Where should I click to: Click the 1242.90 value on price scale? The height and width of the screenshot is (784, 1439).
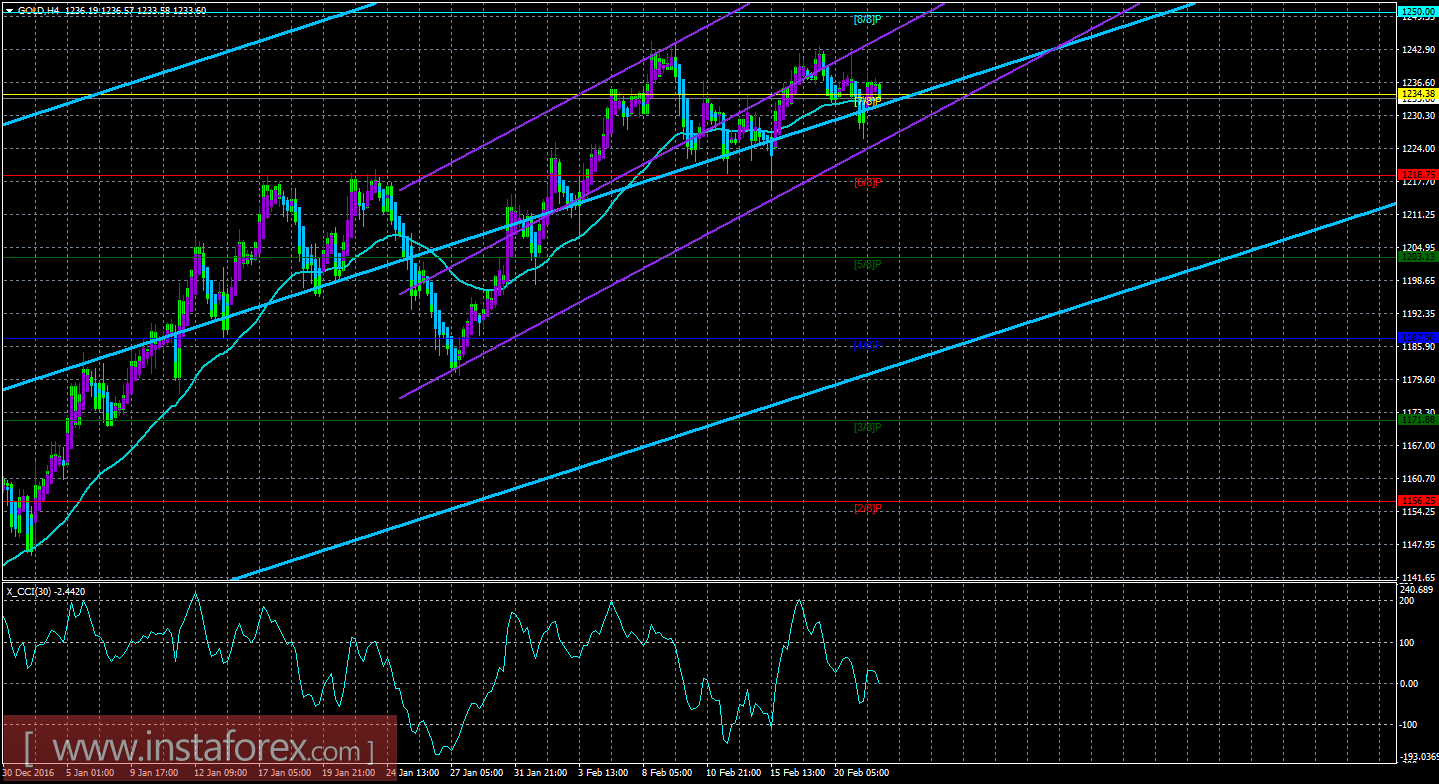point(1417,50)
